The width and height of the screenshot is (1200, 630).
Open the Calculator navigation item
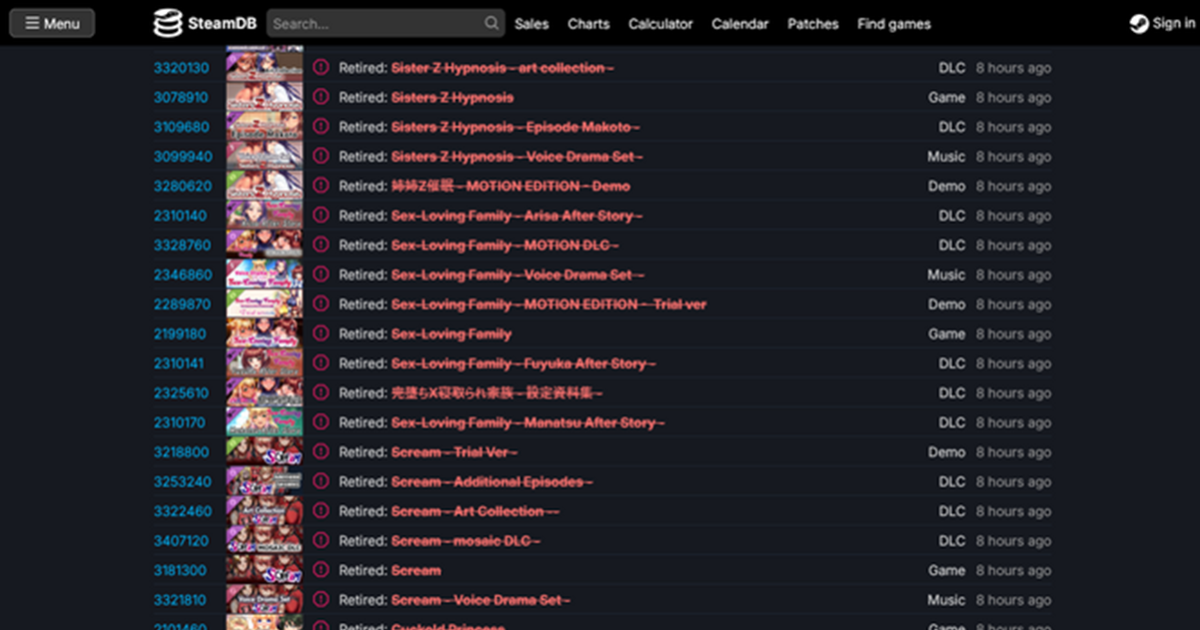click(x=660, y=24)
